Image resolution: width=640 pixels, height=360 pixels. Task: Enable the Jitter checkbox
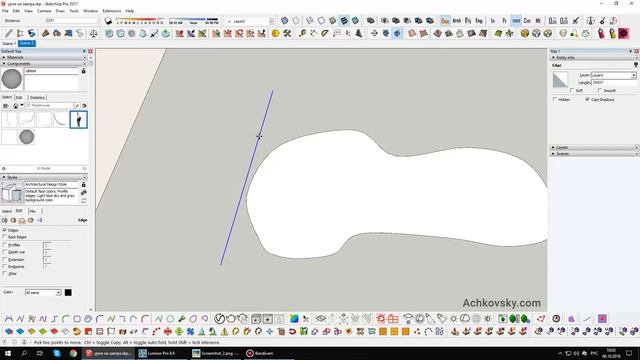(5, 273)
